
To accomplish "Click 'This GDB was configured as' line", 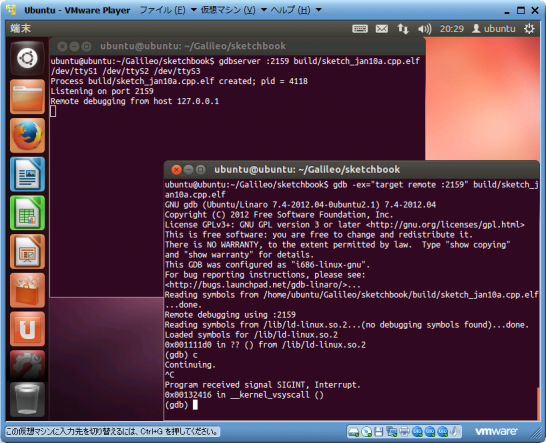I will pyautogui.click(x=267, y=265).
